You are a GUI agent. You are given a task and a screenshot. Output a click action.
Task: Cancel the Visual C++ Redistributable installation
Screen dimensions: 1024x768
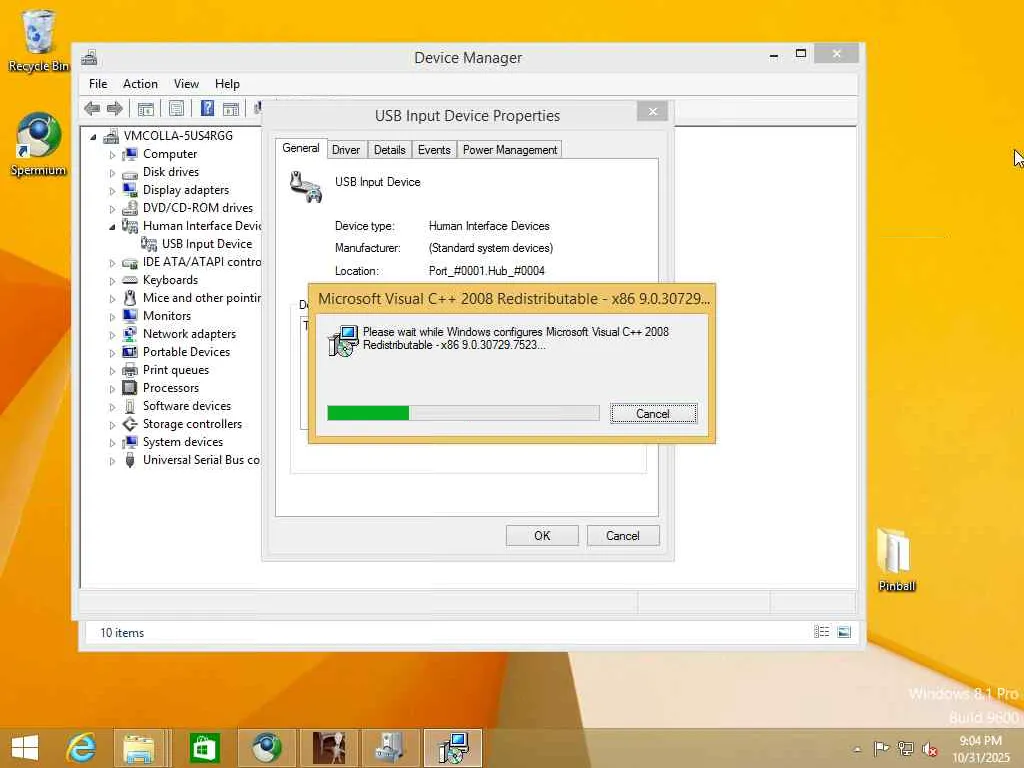pyautogui.click(x=653, y=413)
